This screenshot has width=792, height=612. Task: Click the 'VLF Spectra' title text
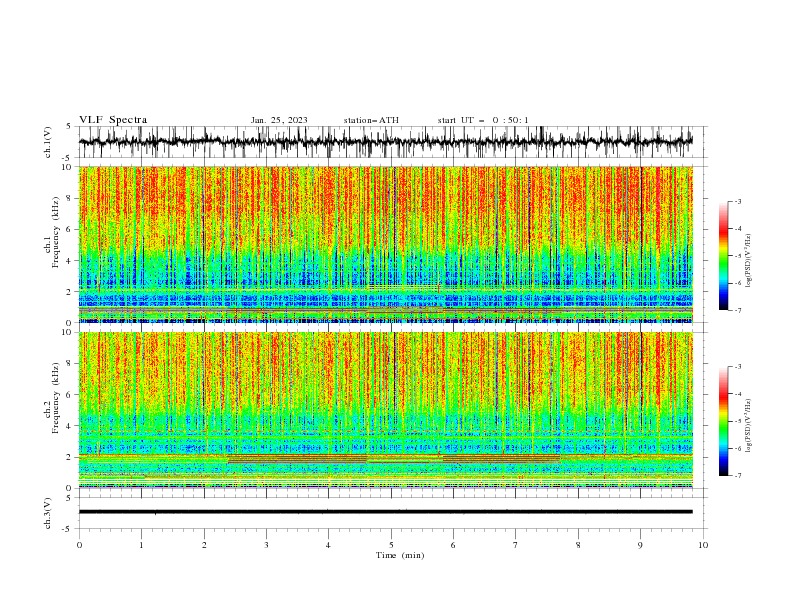tap(113, 120)
